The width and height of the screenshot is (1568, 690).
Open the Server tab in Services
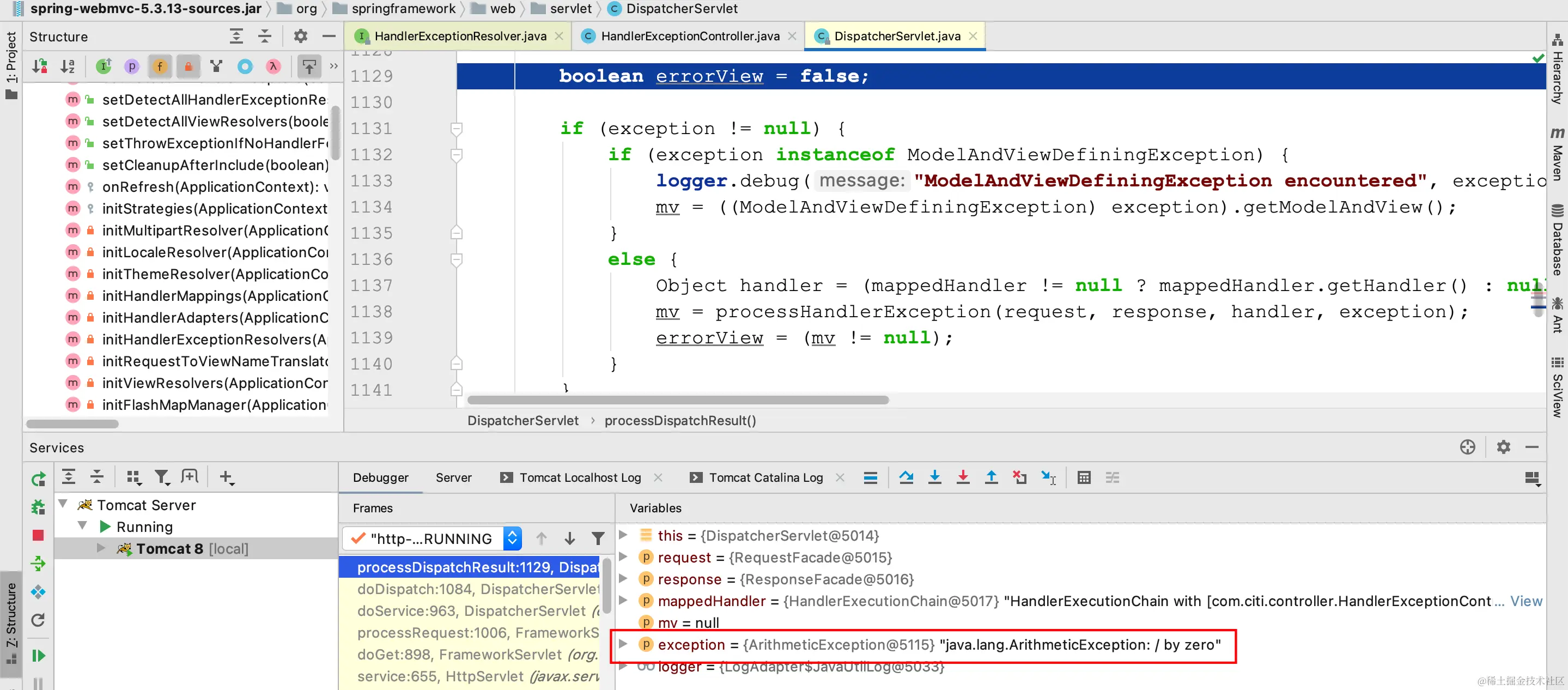[453, 477]
